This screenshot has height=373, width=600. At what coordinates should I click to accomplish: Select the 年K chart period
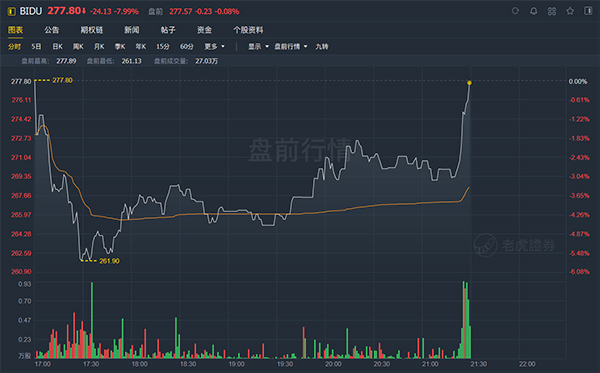(x=140, y=47)
